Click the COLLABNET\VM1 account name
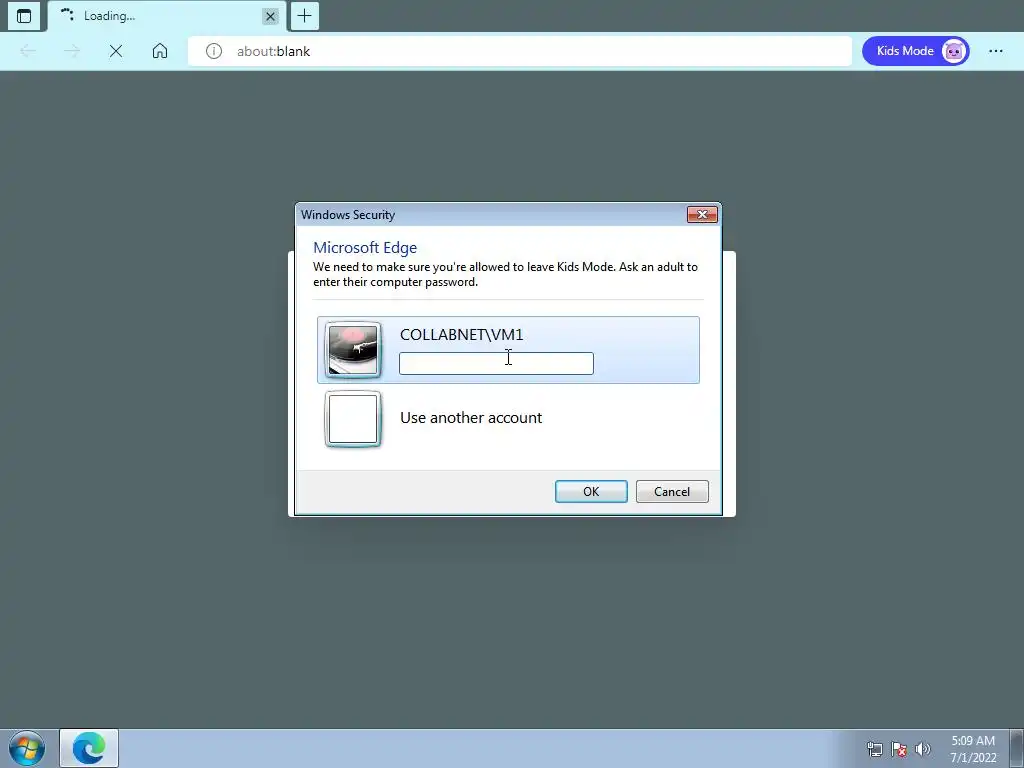 click(x=462, y=334)
